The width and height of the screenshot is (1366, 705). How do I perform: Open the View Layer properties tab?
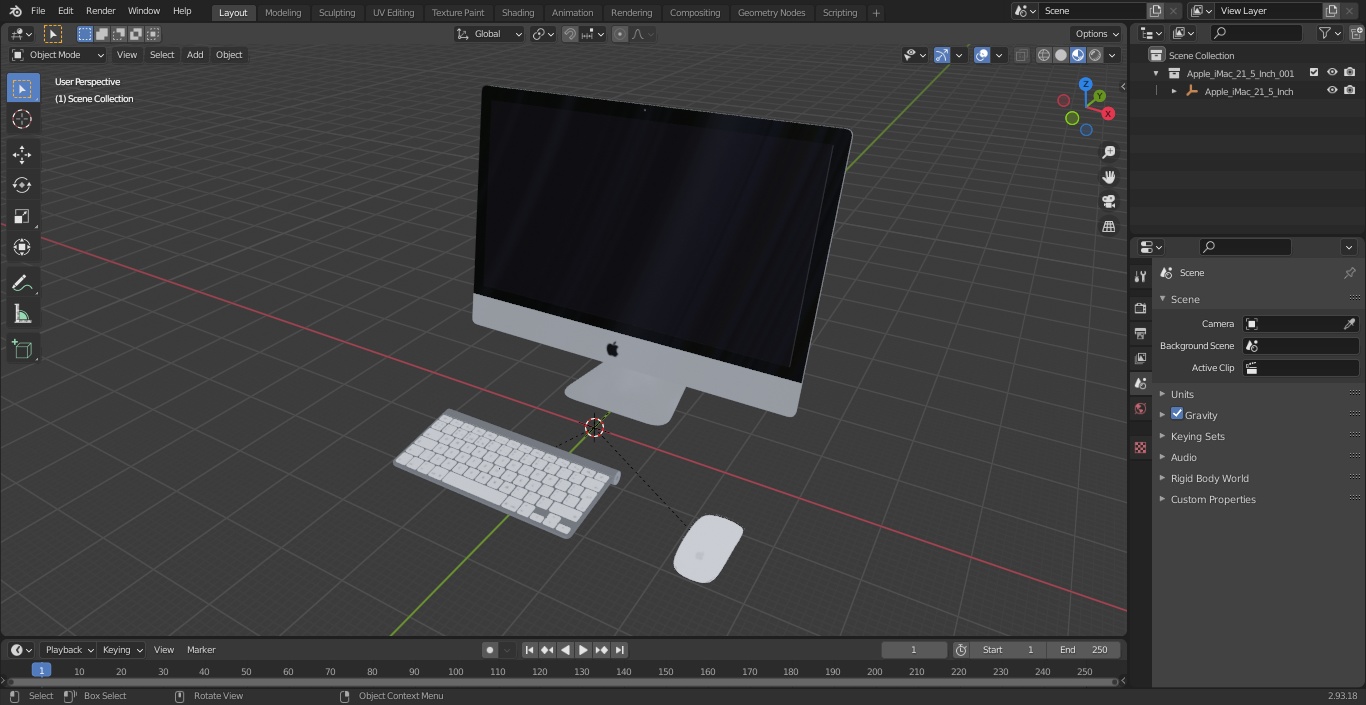[x=1140, y=358]
